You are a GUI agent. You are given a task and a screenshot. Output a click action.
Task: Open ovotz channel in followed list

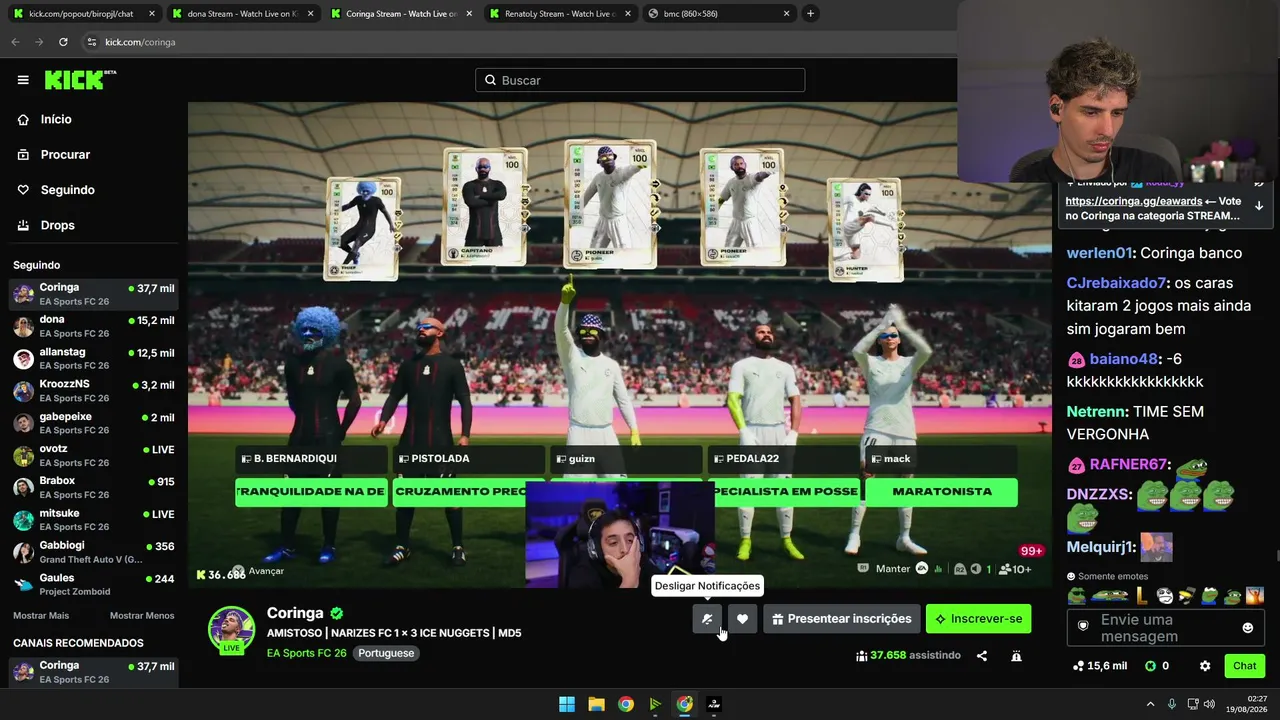94,455
